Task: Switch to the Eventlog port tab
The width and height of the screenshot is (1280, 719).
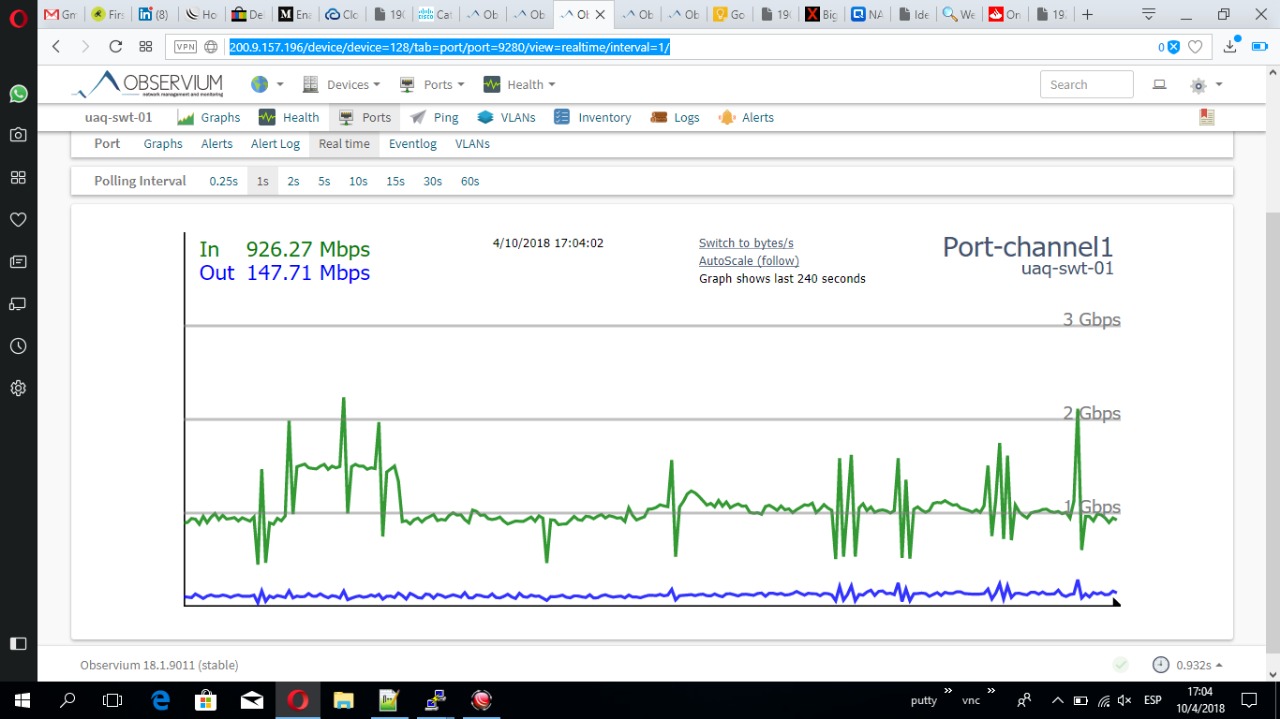Action: (x=412, y=144)
